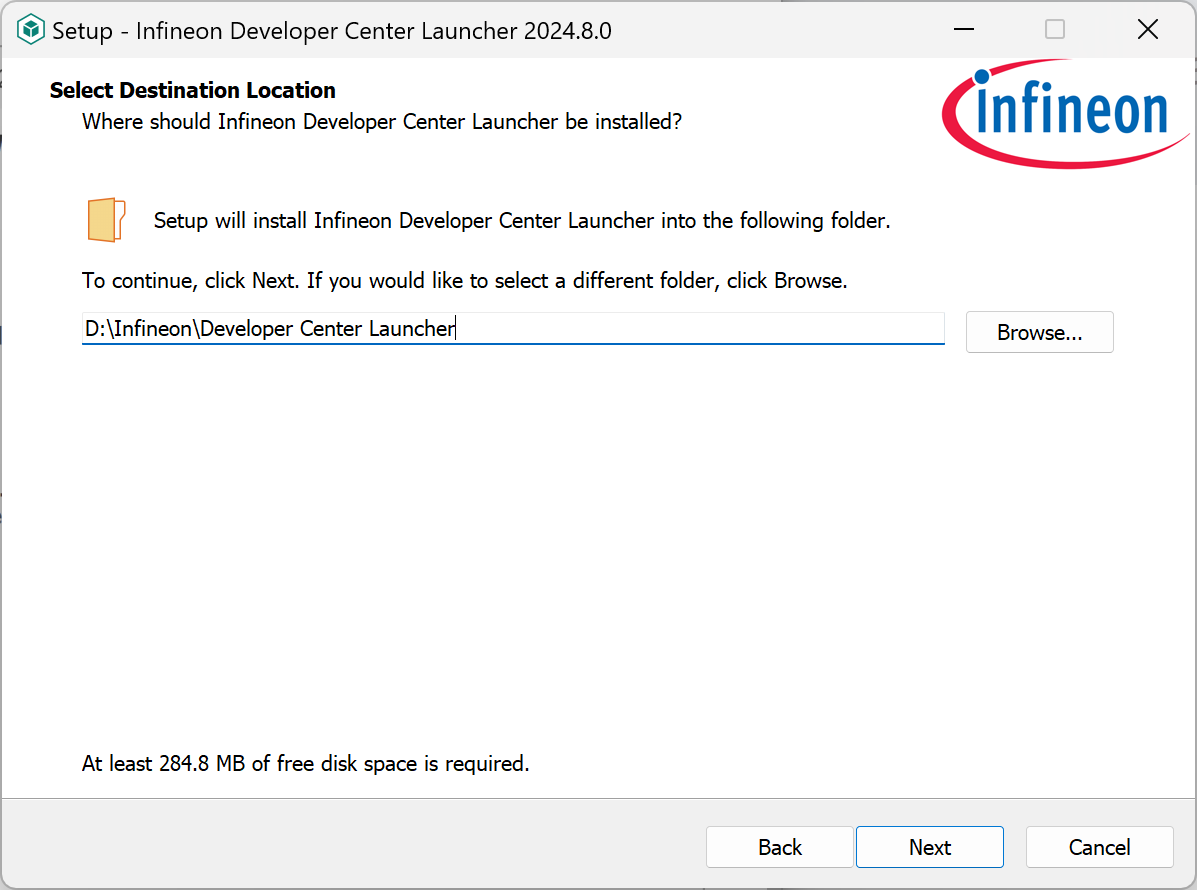This screenshot has height=890, width=1197.
Task: Close the setup window
Action: pos(1147,30)
